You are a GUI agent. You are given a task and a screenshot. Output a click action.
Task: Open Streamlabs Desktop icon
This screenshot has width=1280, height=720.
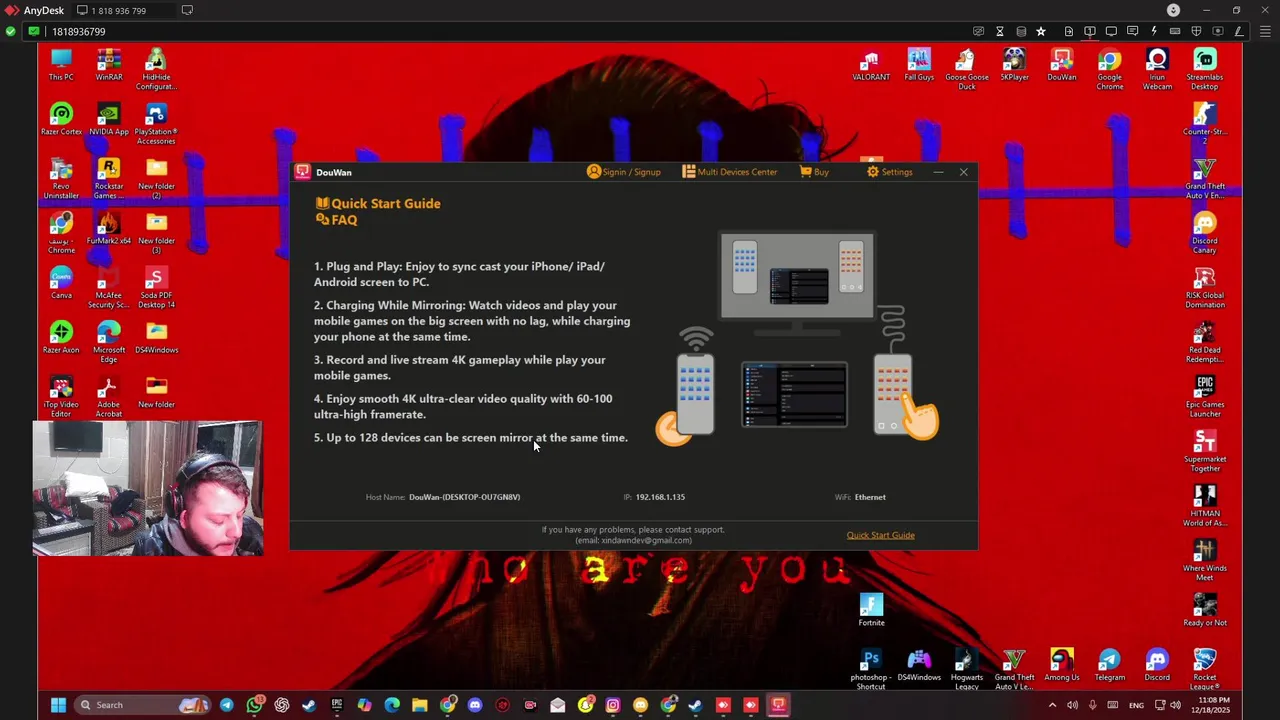(1205, 69)
